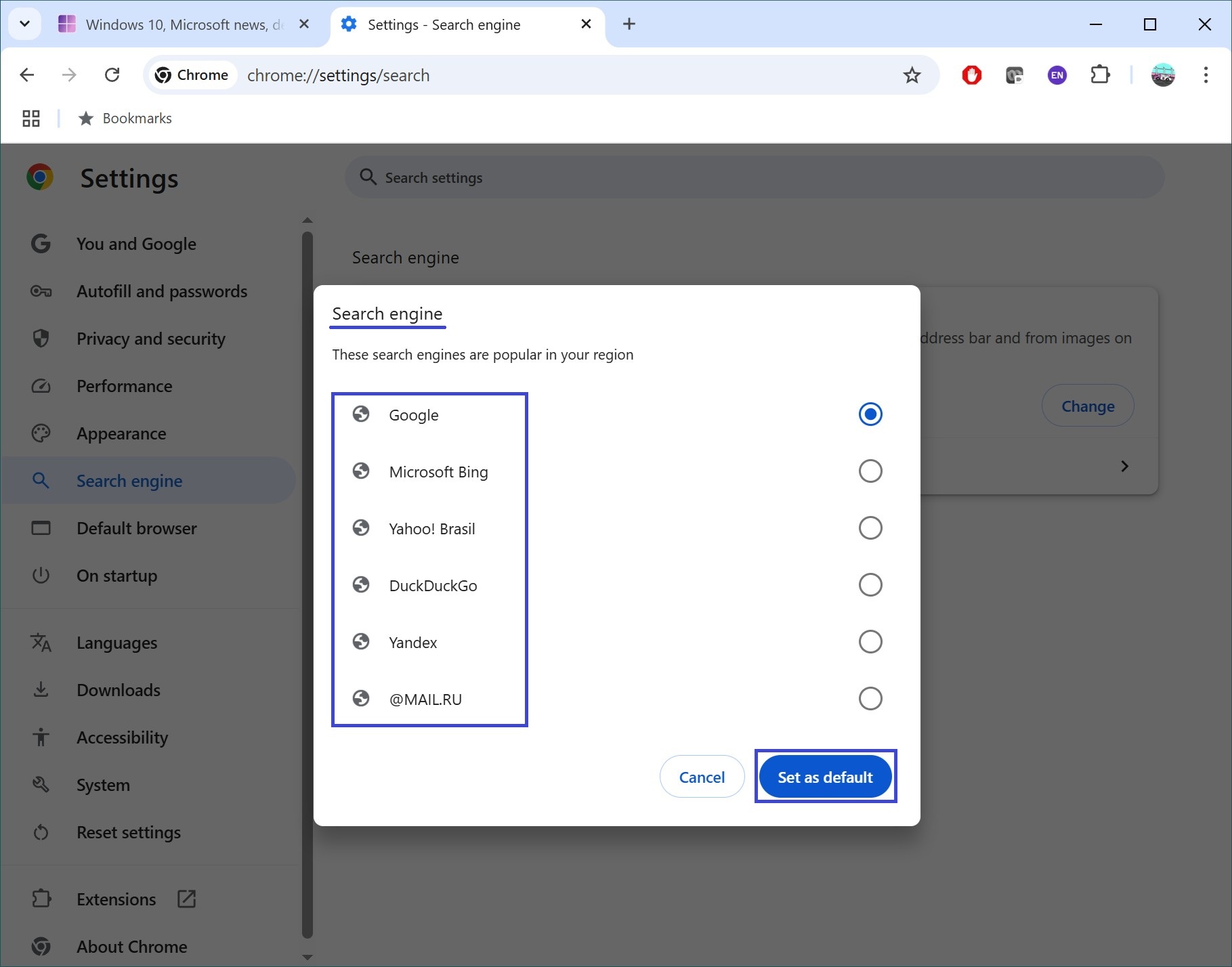The height and width of the screenshot is (967, 1232).
Task: Click the Yahoo! Brasil globe icon
Action: 361,528
